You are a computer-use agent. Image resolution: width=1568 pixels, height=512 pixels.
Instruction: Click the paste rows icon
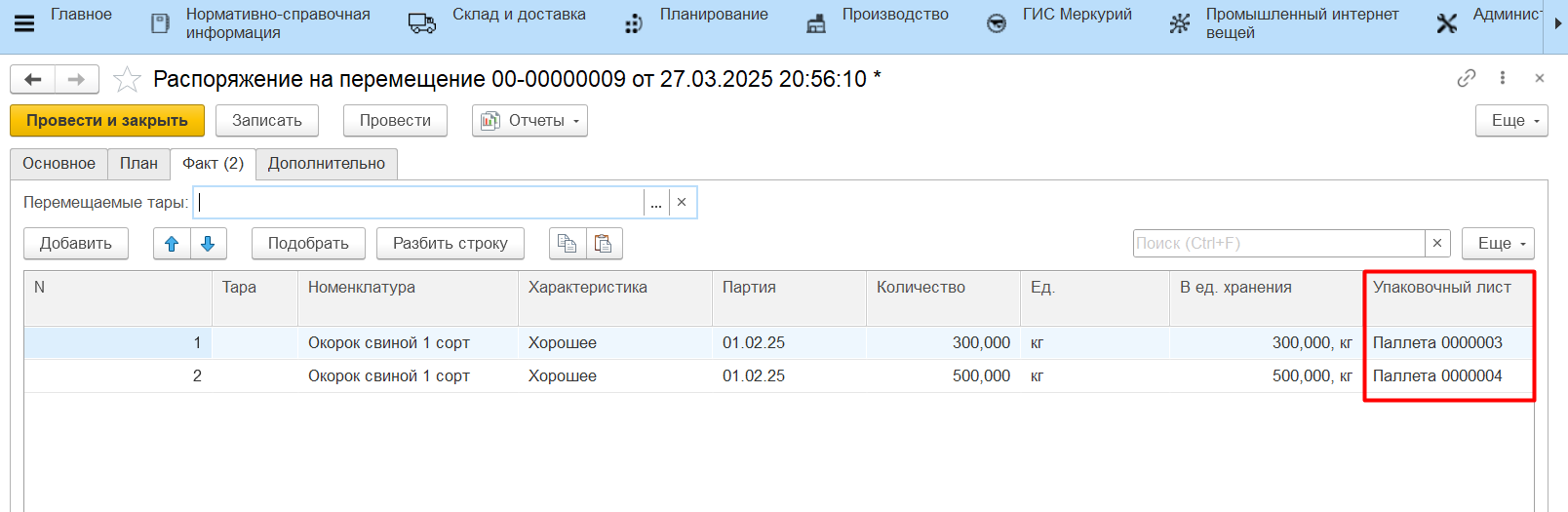[604, 244]
